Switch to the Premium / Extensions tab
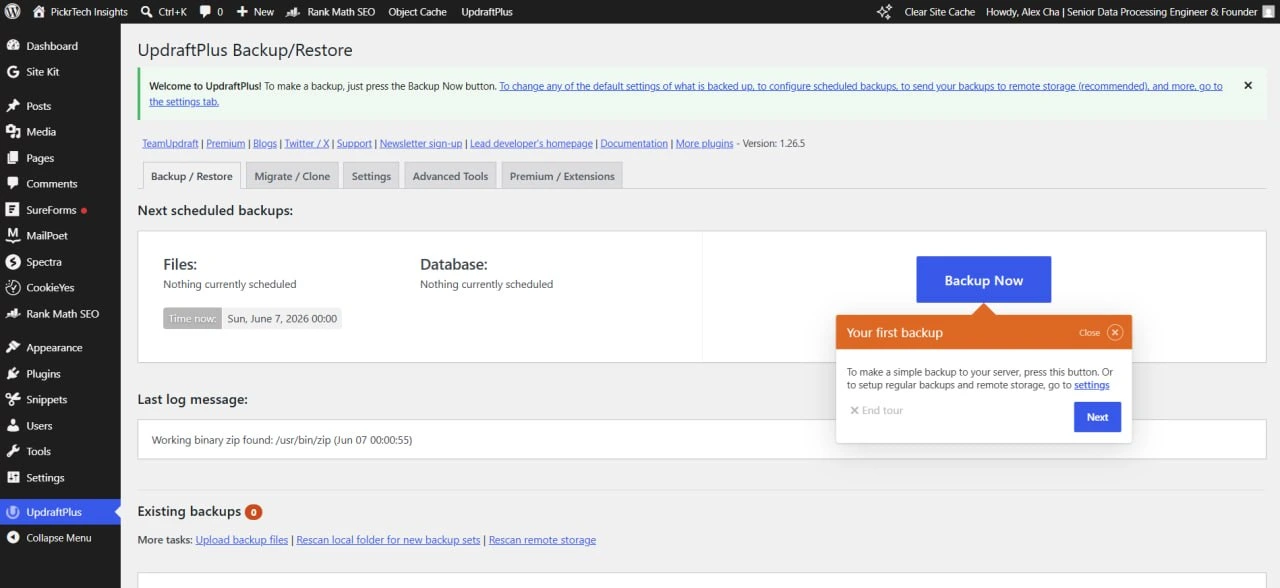The width and height of the screenshot is (1280, 588). point(562,176)
